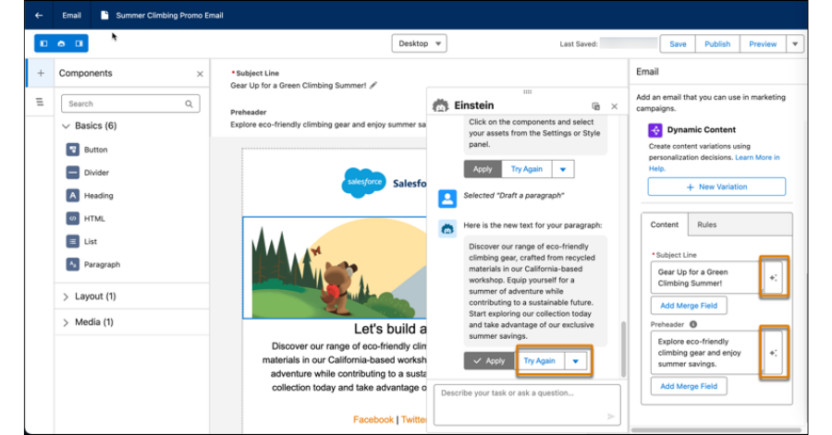Click the search magnifier icon
This screenshot has width=832, height=435.
click(189, 104)
